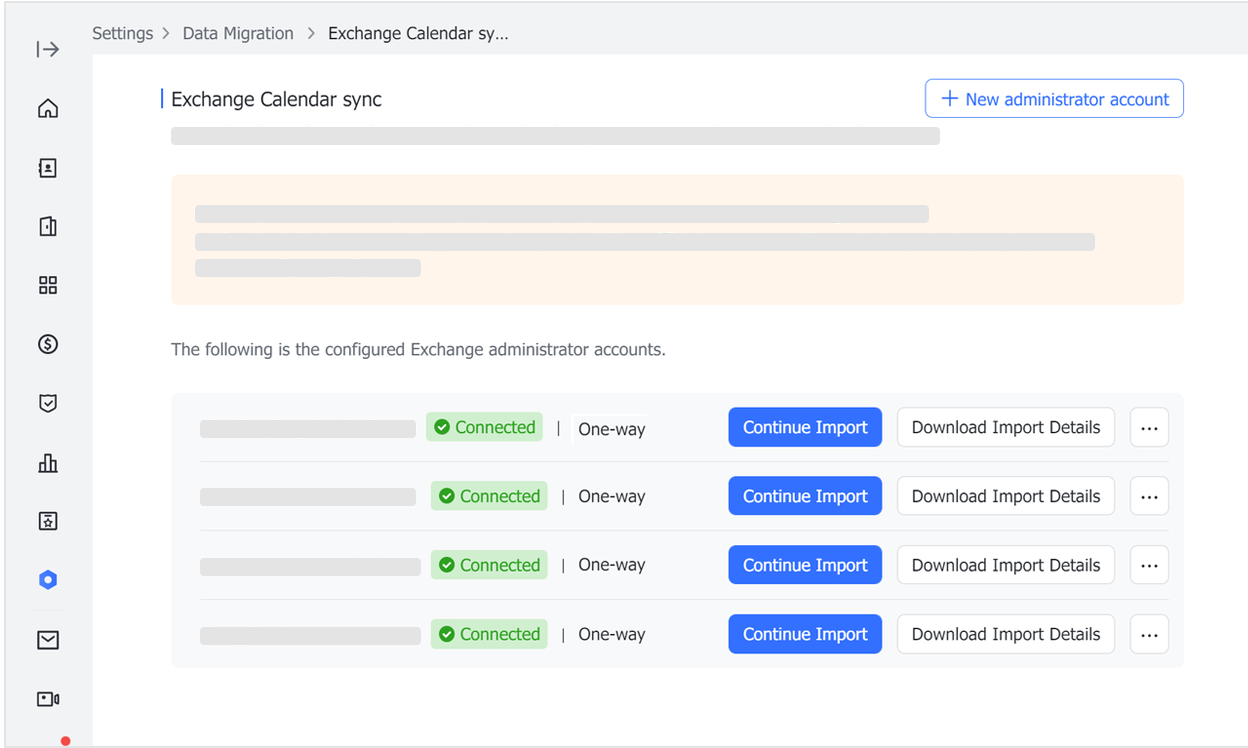This screenshot has width=1248, height=748.
Task: Open more options menu for third account
Action: pos(1149,565)
